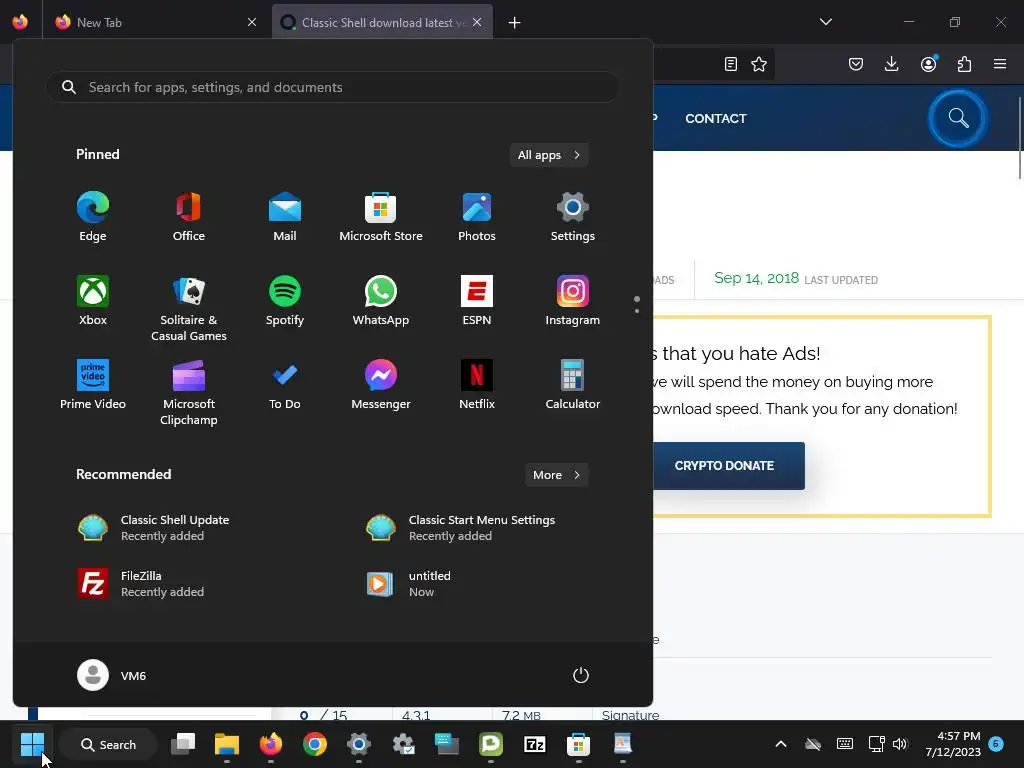Launch Prime Video app

coord(93,385)
